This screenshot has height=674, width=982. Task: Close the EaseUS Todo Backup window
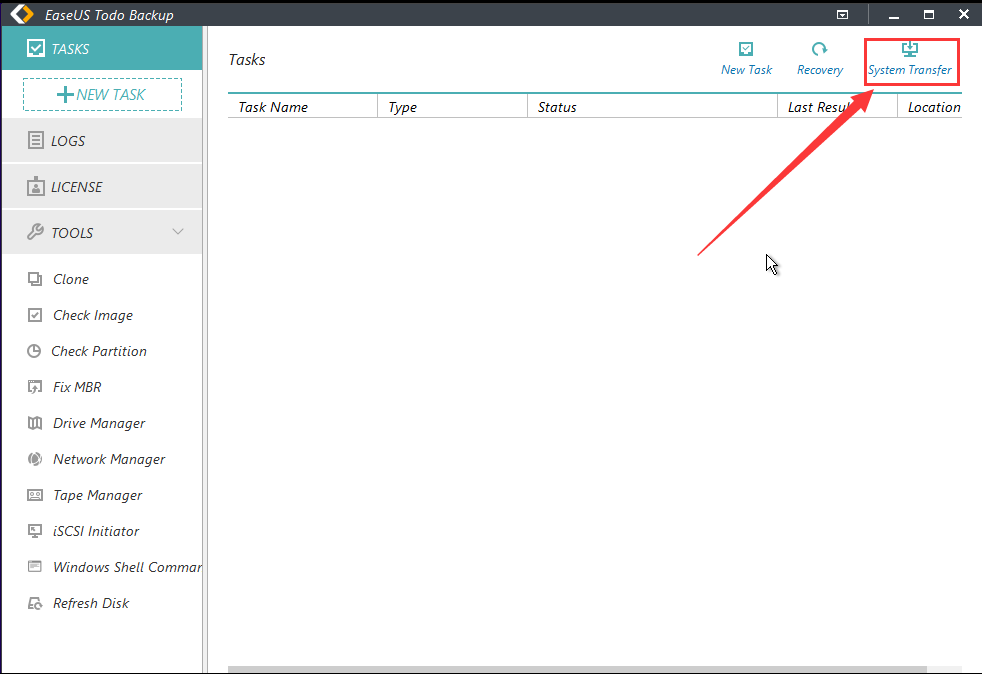[964, 14]
